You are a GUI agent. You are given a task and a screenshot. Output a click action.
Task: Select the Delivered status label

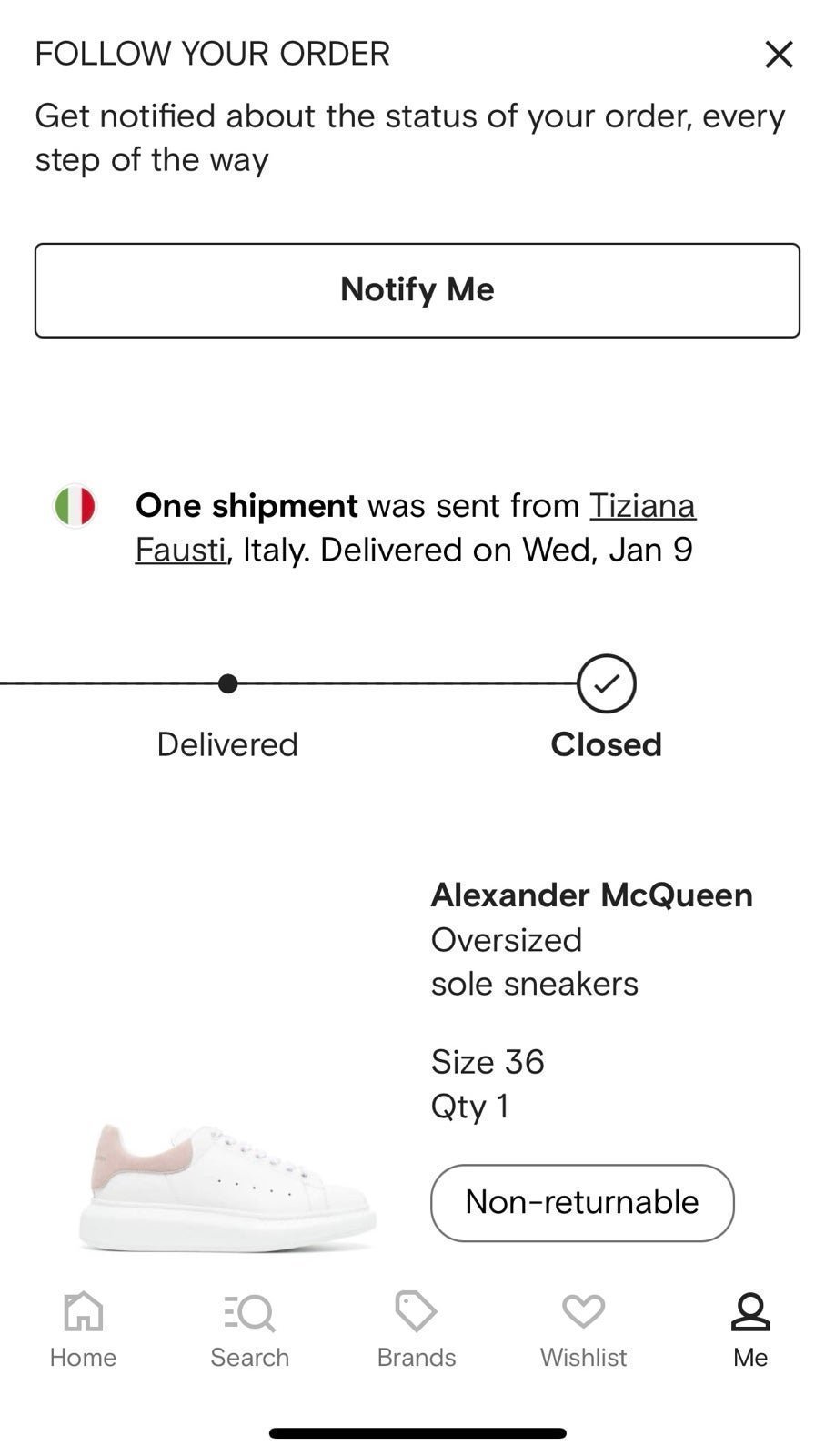tap(227, 744)
